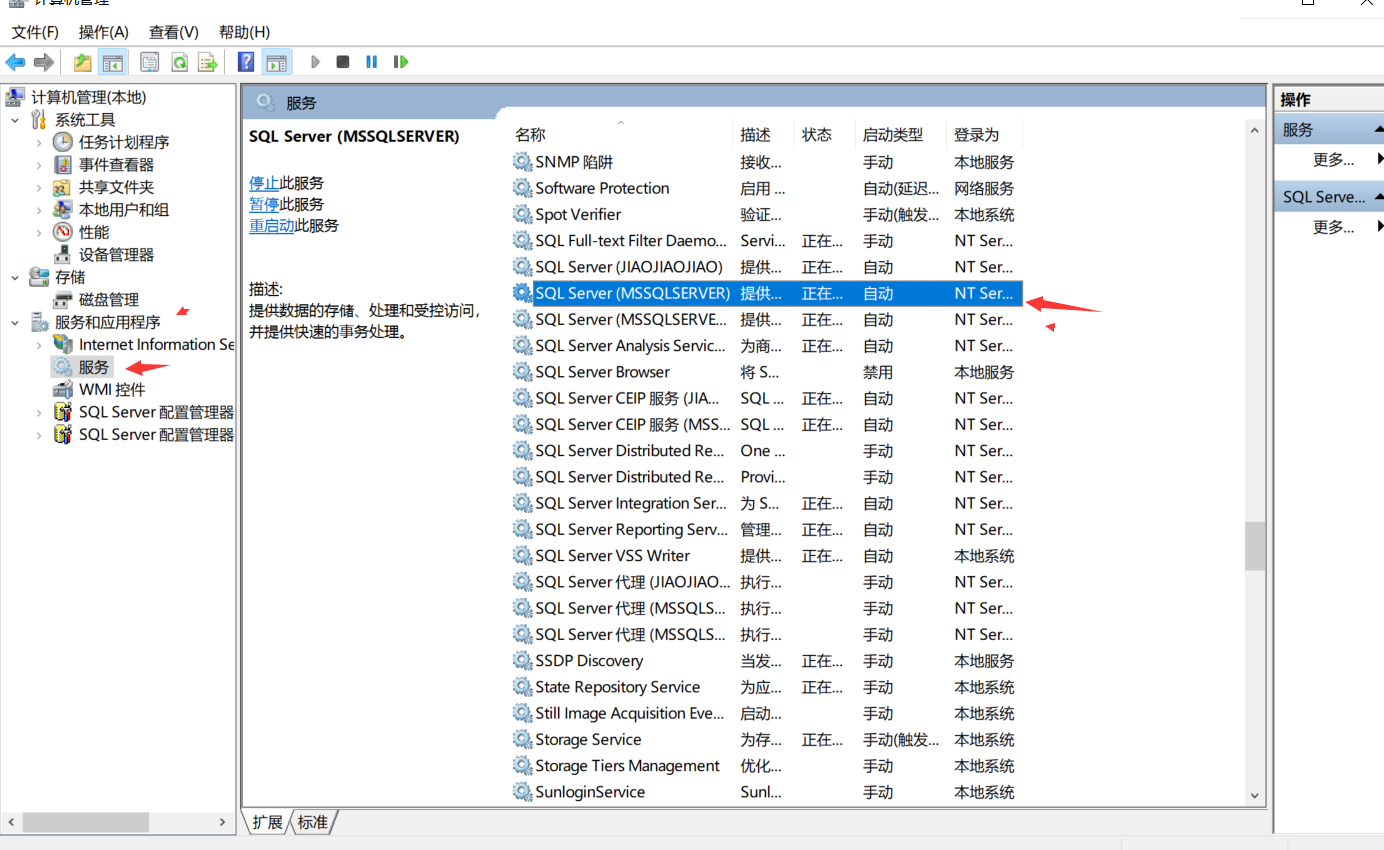Collapse the 系统工具 tree node
This screenshot has height=850, width=1384.
[15, 120]
